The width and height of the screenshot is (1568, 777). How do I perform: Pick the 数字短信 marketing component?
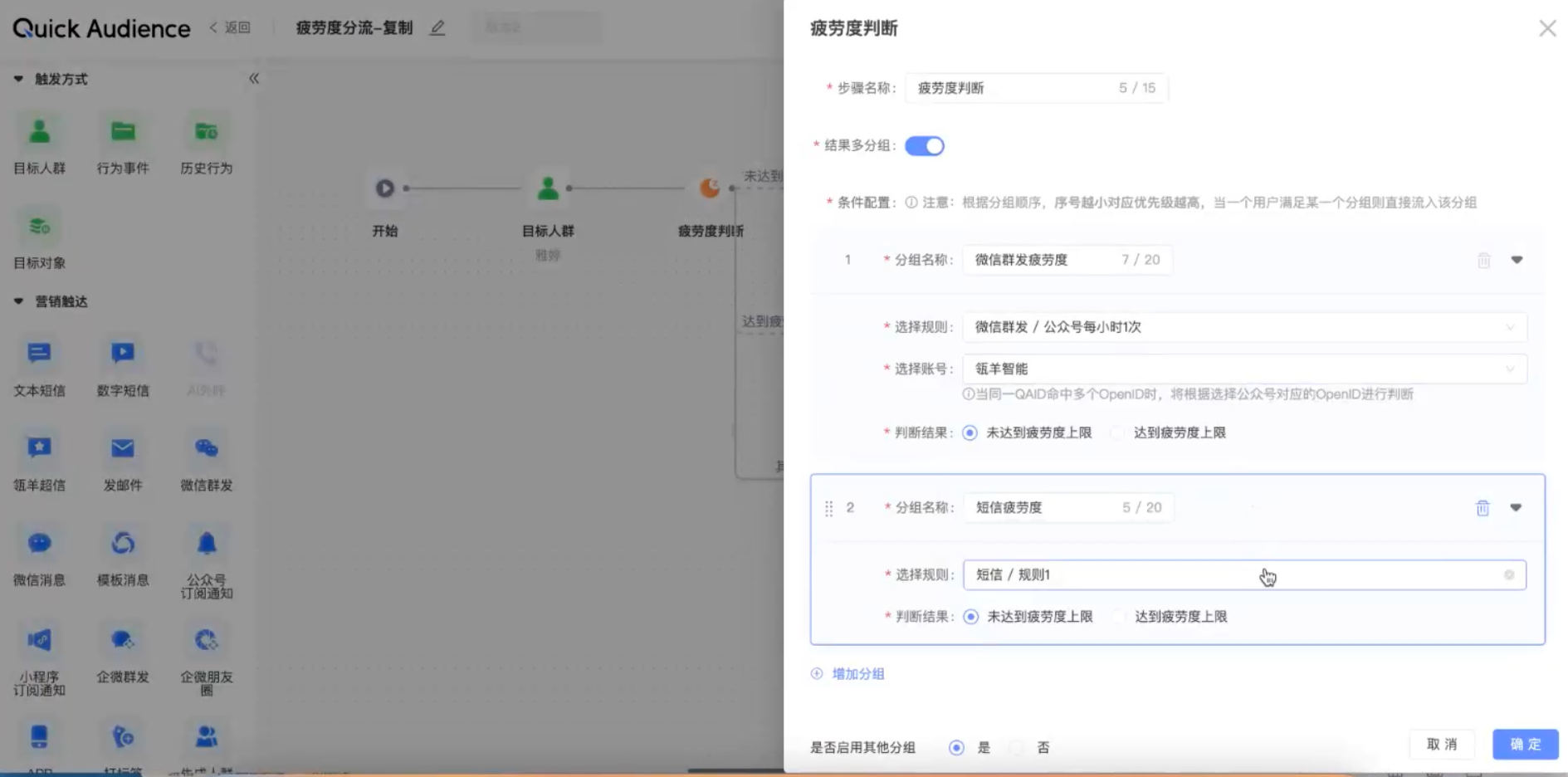coord(123,354)
